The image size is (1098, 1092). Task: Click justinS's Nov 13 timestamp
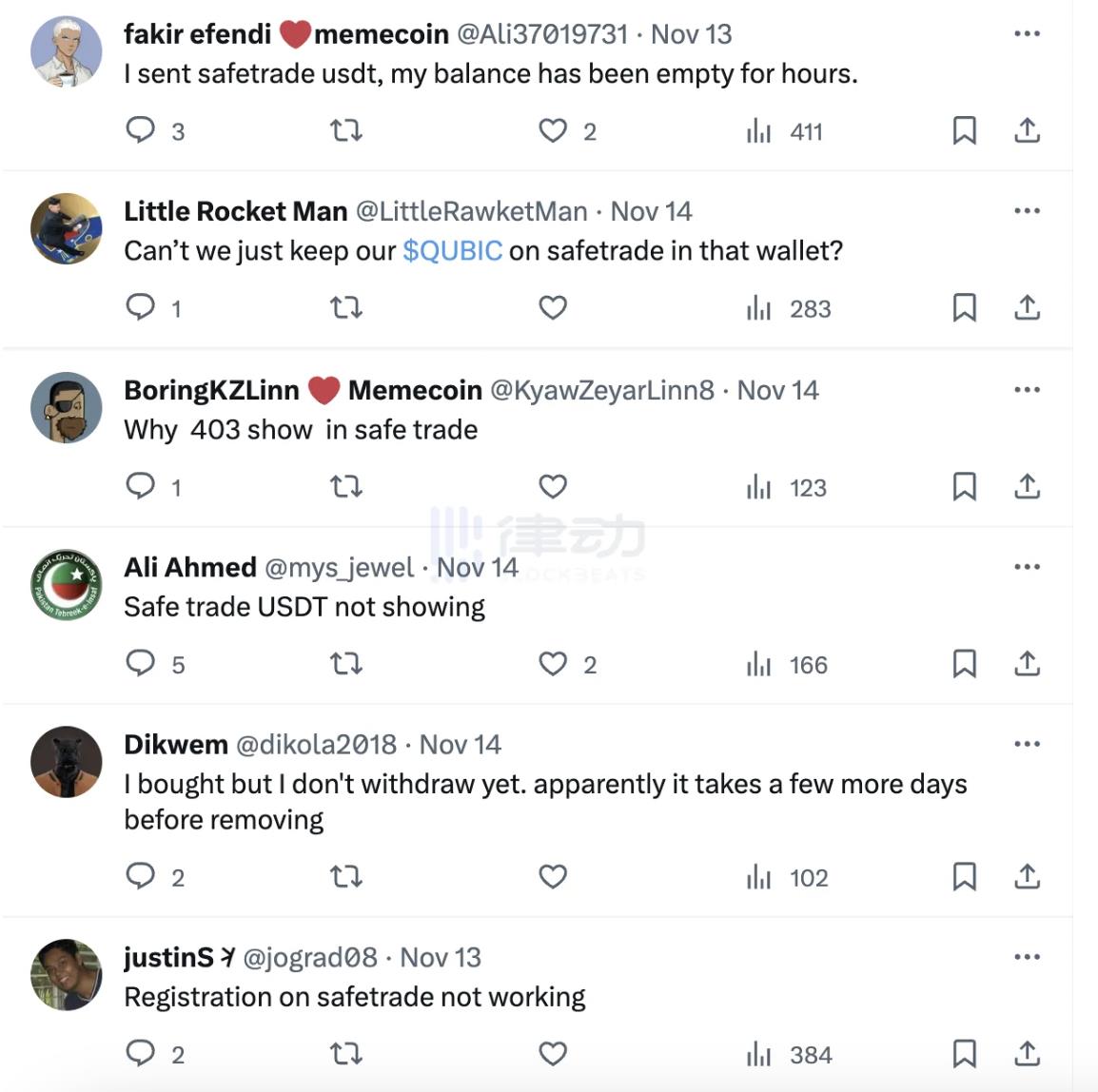[x=441, y=957]
